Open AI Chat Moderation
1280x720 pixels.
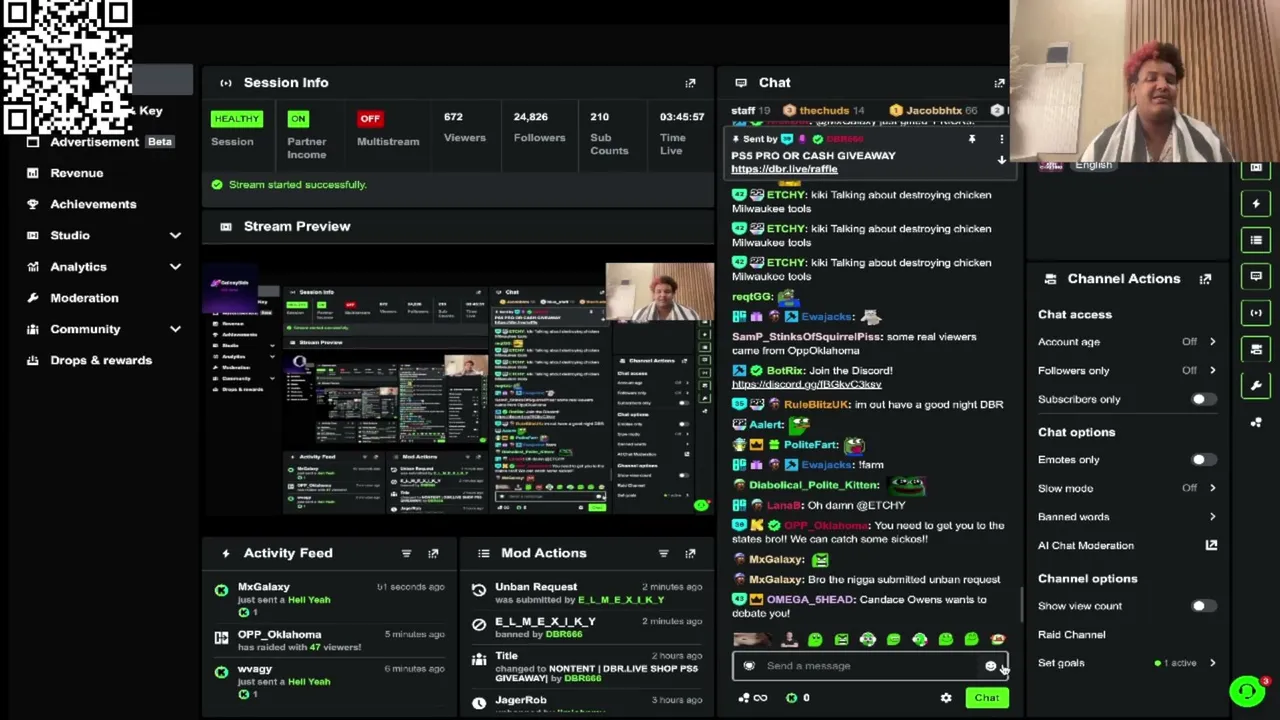pyautogui.click(x=1086, y=545)
